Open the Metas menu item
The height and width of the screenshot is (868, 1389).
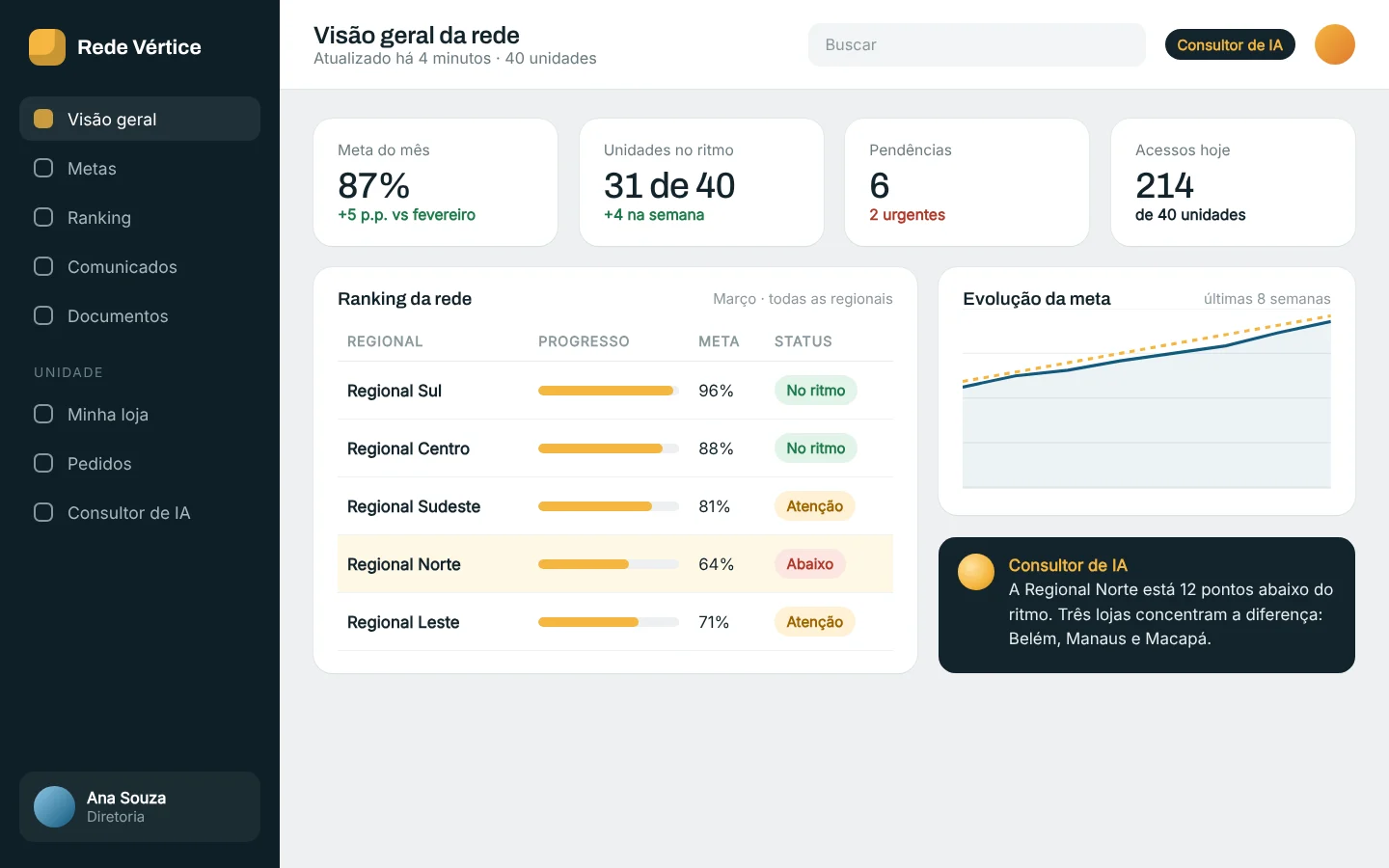pos(140,168)
